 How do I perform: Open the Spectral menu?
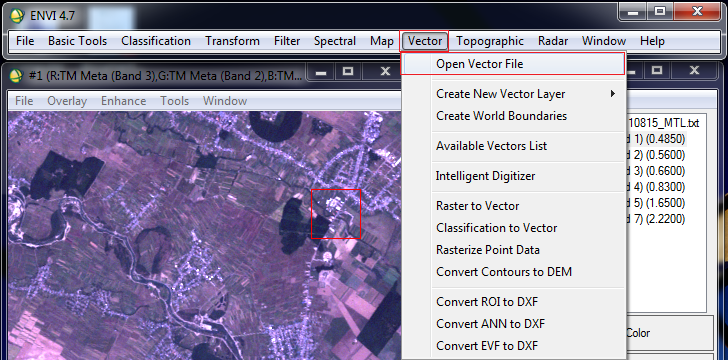coord(335,41)
